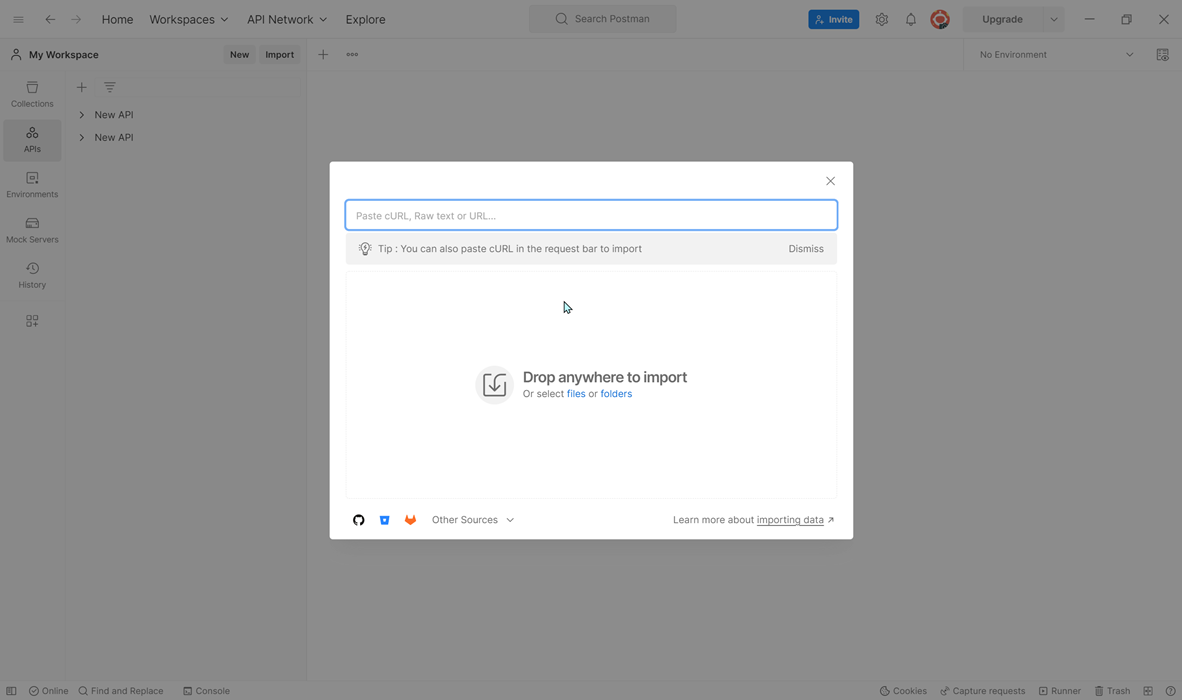Close the import dialog
Image resolution: width=1182 pixels, height=700 pixels.
coord(830,181)
